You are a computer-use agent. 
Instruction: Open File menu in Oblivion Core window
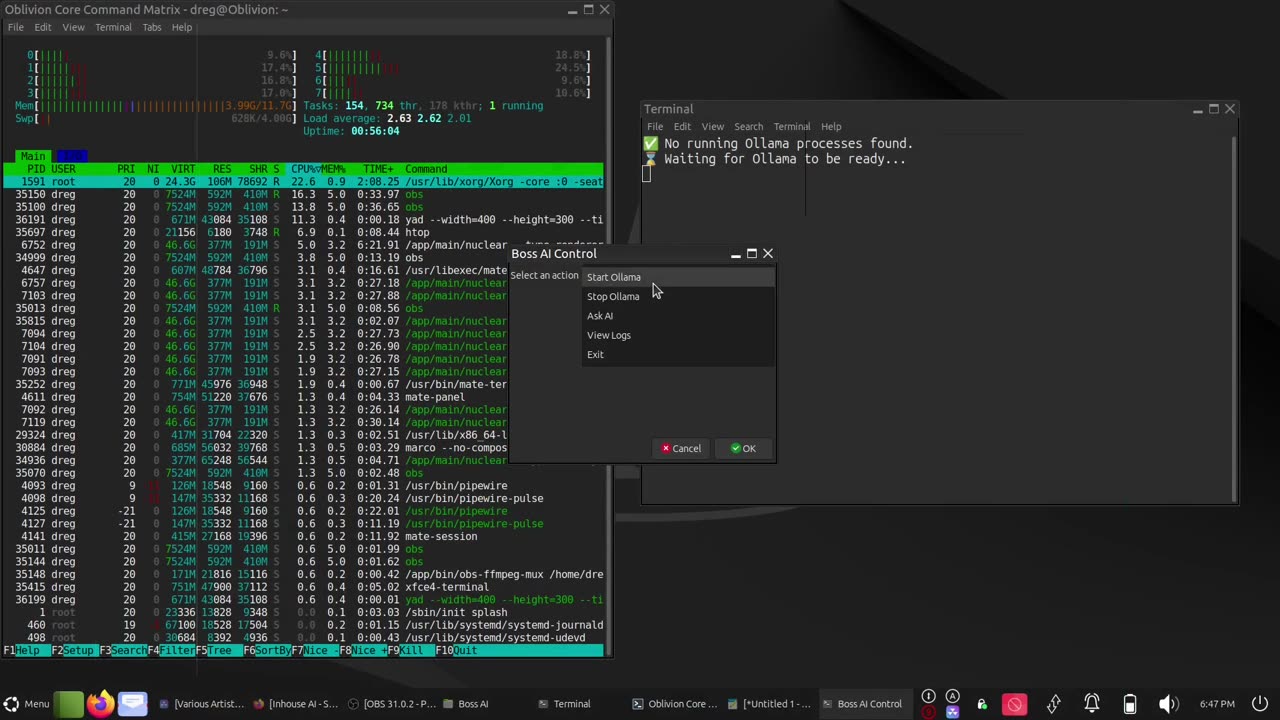pos(16,27)
